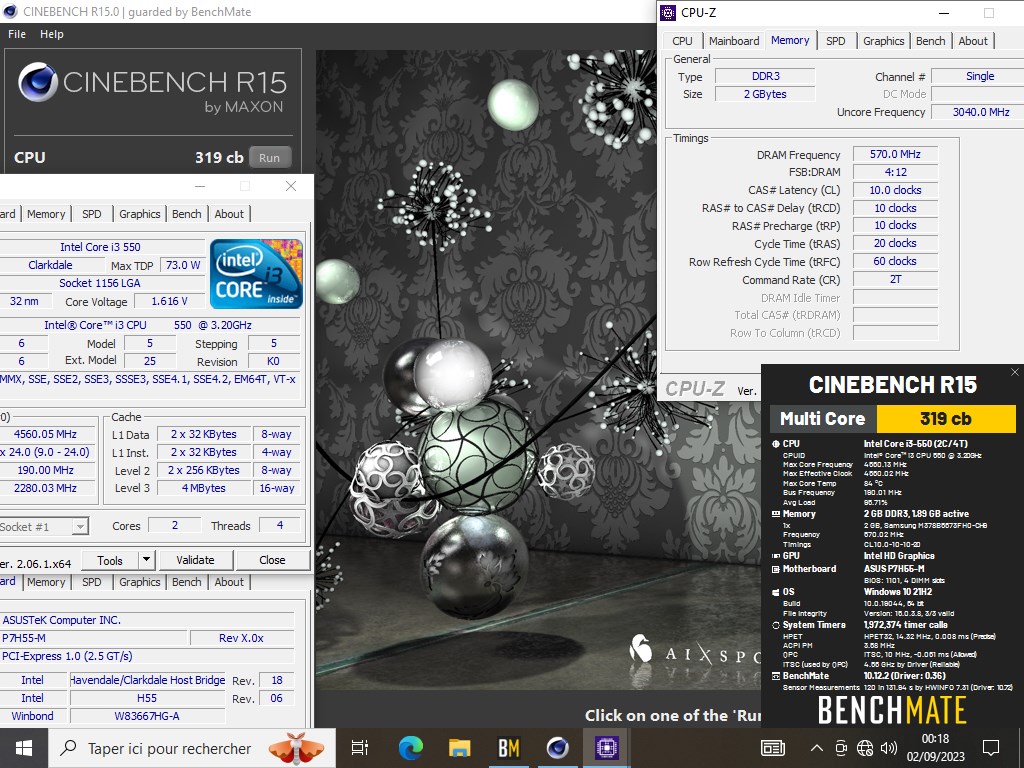Open Bench tab in top-right CPU-Z window
This screenshot has width=1024, height=768.
click(930, 40)
